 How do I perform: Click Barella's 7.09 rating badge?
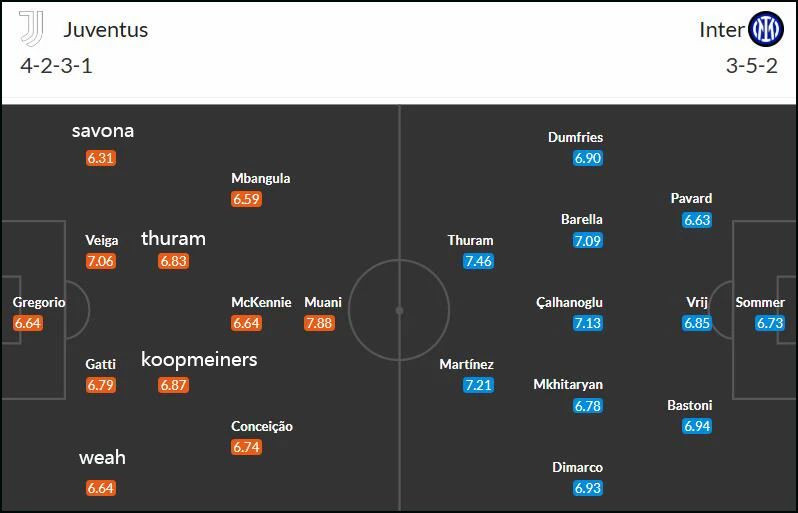pos(587,240)
